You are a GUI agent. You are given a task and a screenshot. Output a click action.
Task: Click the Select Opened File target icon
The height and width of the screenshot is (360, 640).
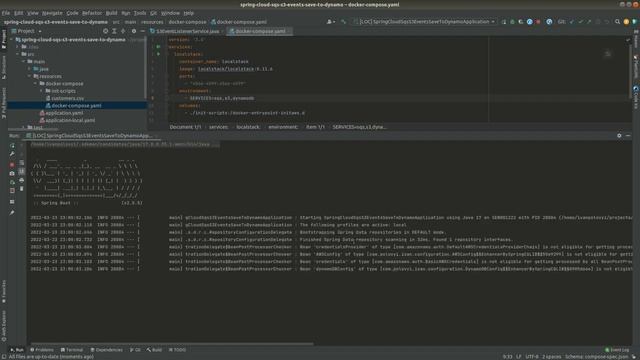click(106, 31)
